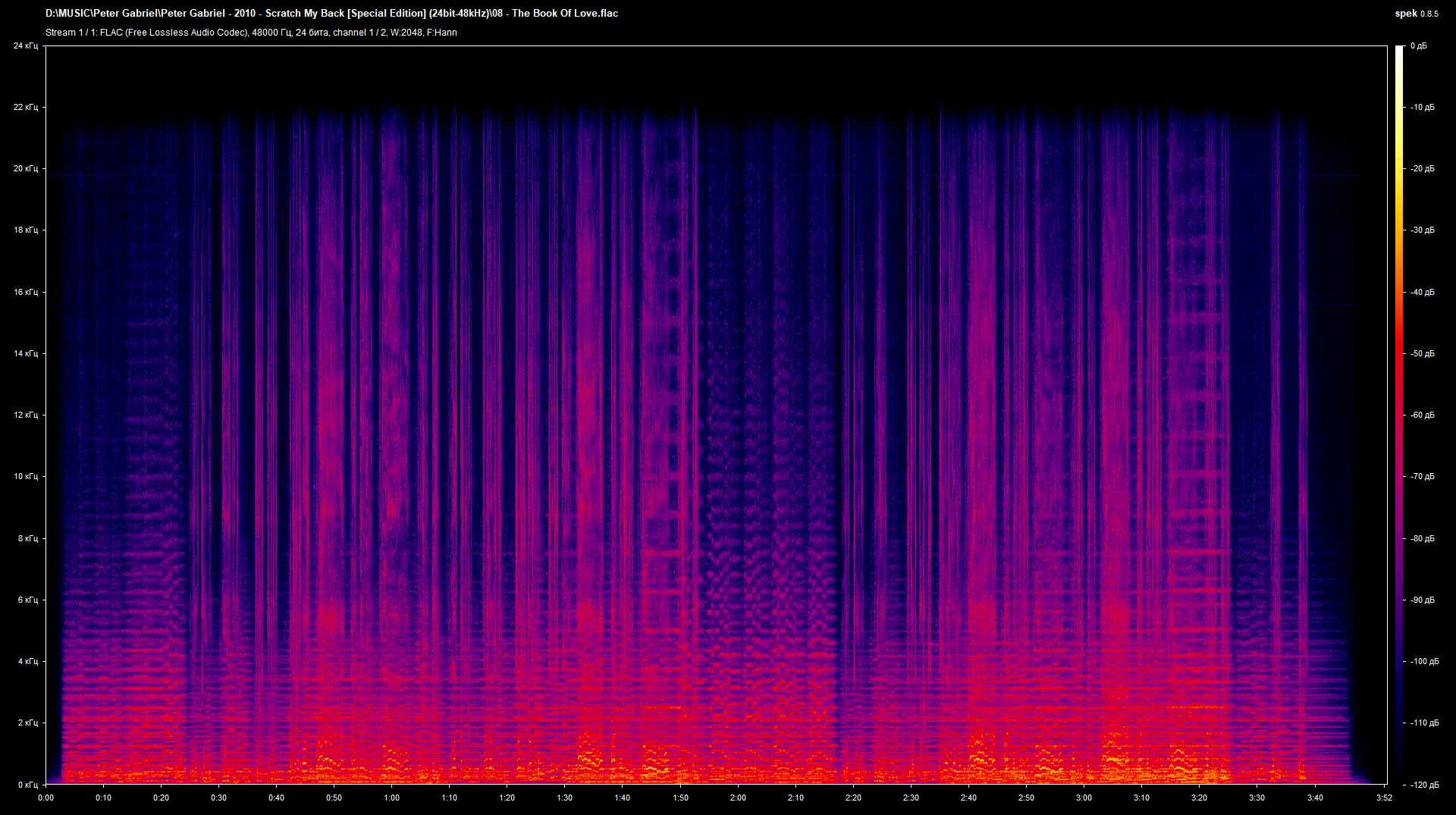1456x815 pixels.
Task: Click the 12 кГц frequency axis label
Action: (25, 415)
